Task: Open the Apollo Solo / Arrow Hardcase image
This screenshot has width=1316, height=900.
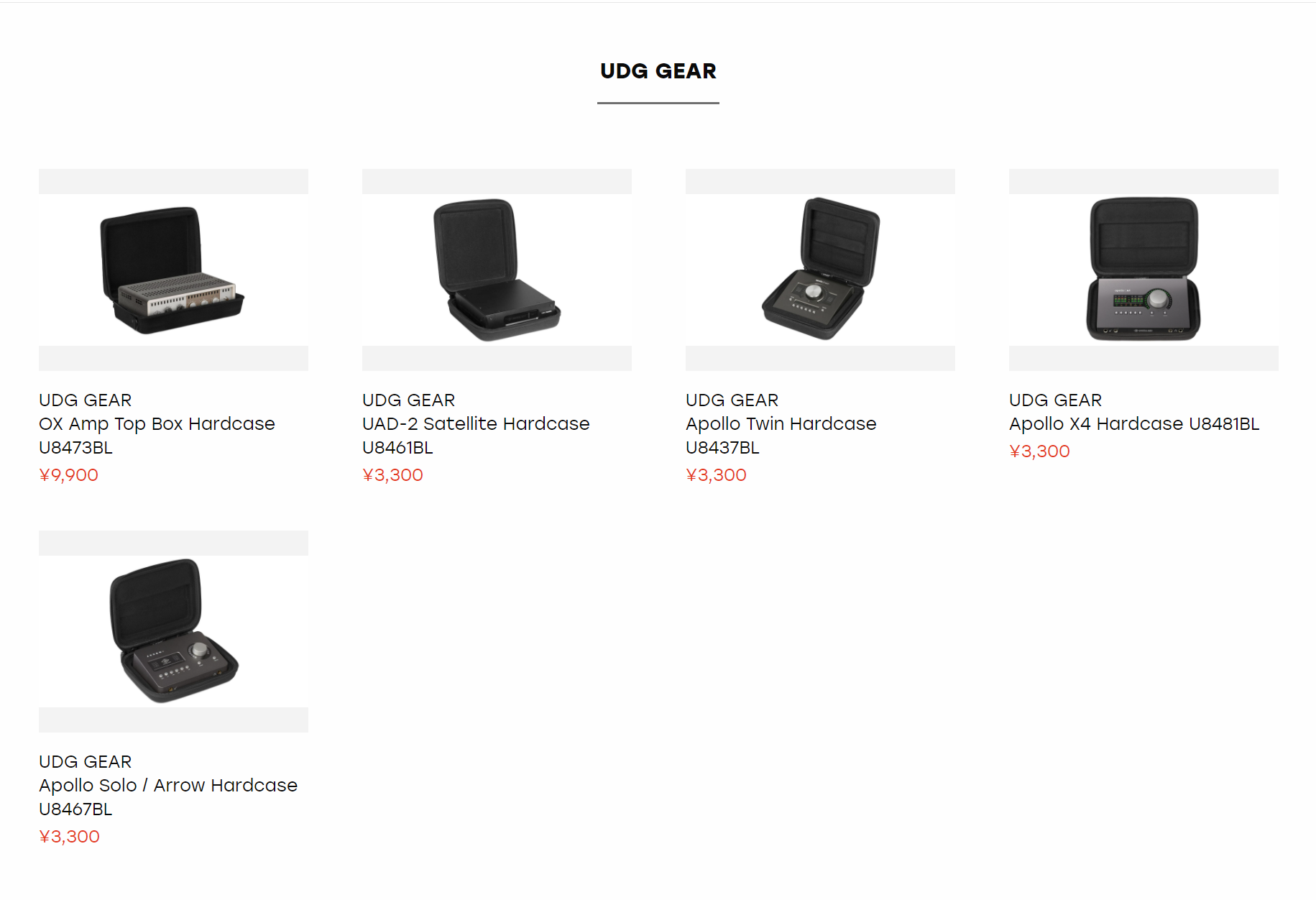Action: click(x=173, y=631)
